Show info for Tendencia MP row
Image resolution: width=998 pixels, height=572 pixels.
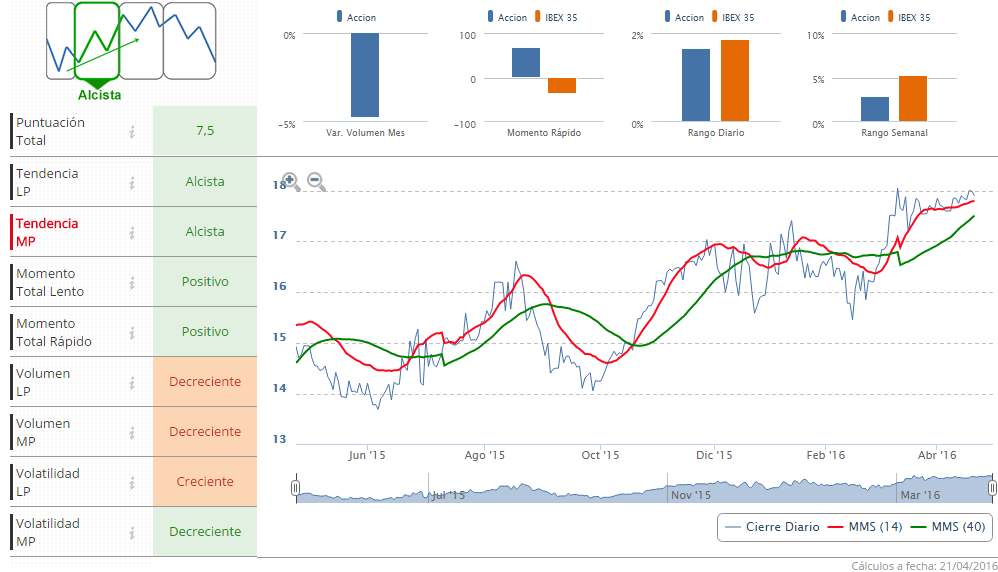click(x=132, y=232)
